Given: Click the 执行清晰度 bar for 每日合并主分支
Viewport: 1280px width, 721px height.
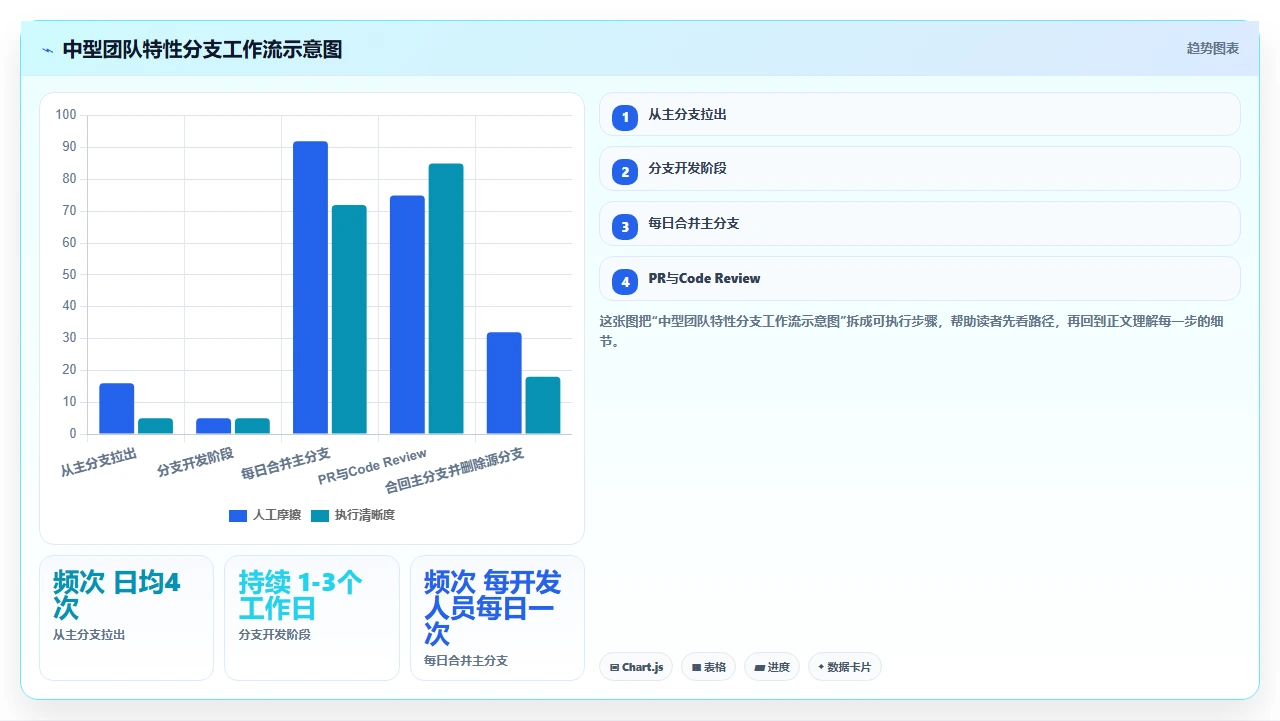Looking at the screenshot, I should 349,320.
